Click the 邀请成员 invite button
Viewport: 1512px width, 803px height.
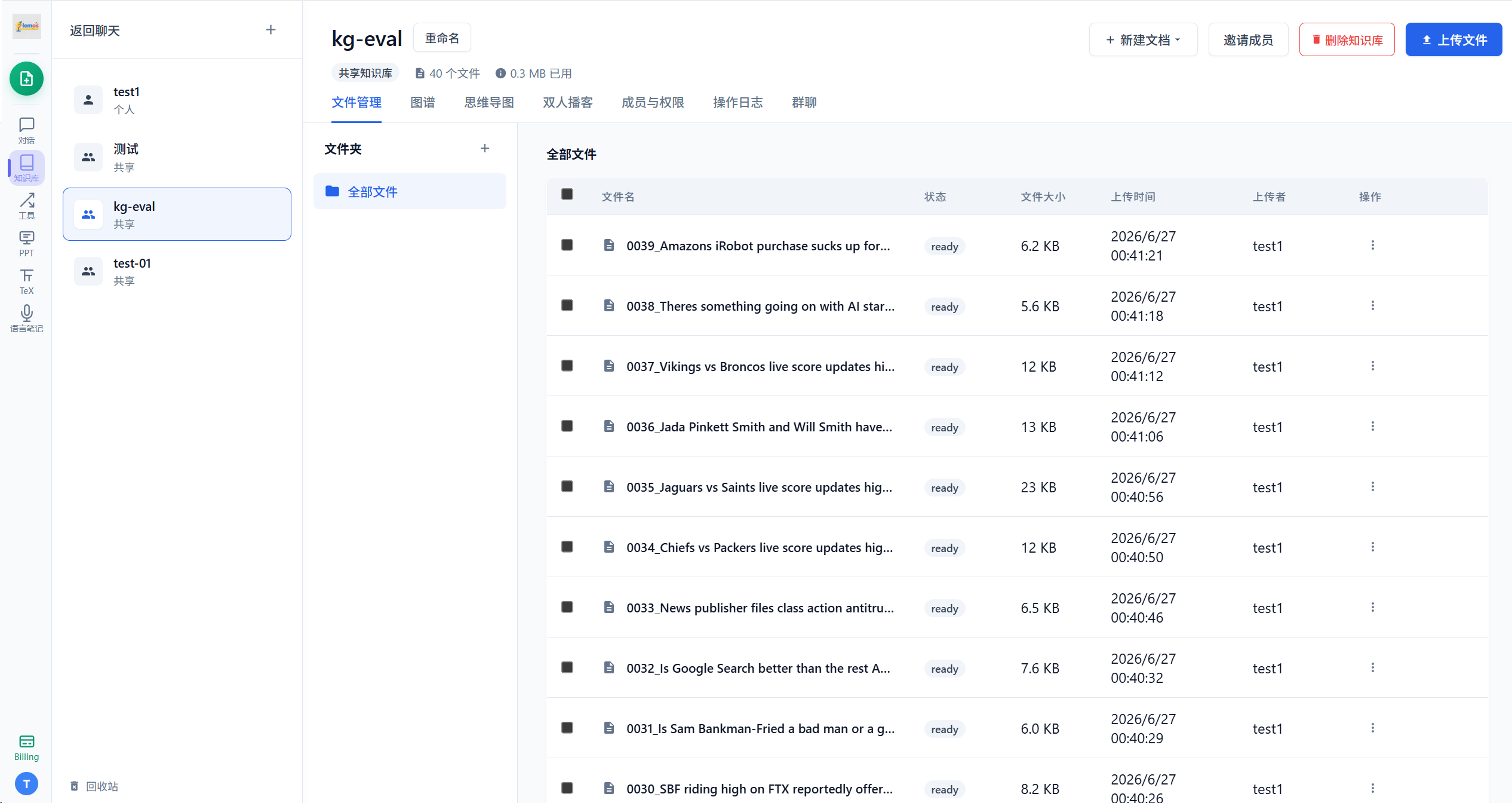pyautogui.click(x=1248, y=39)
